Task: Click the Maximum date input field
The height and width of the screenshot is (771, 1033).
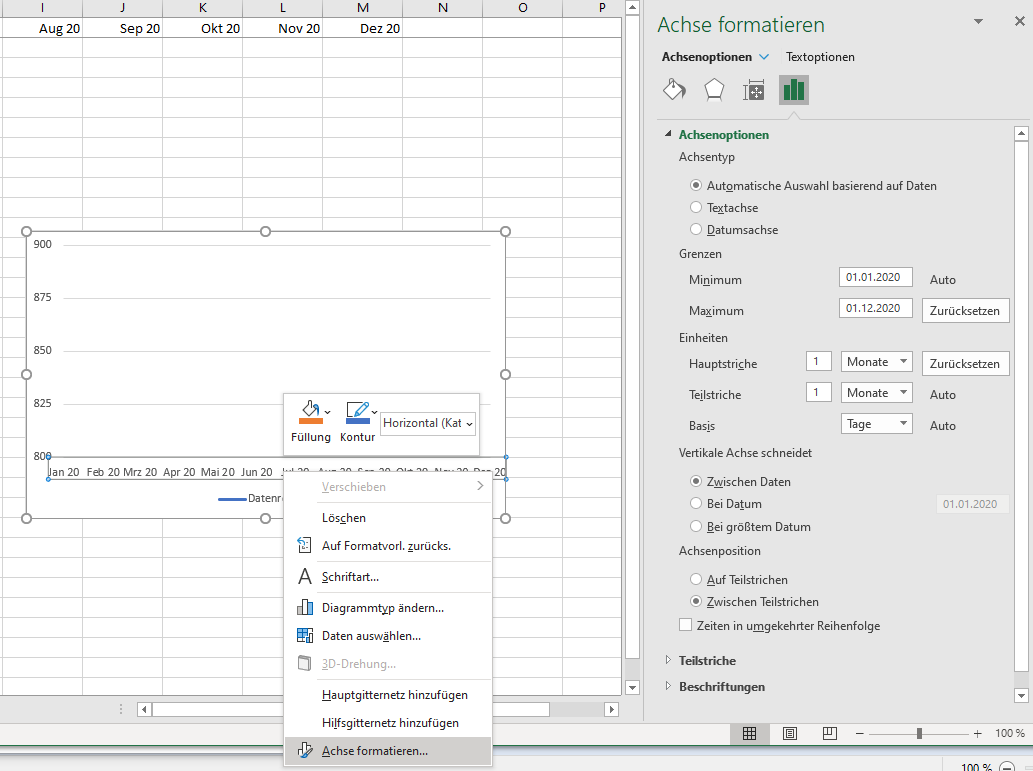Action: (876, 308)
